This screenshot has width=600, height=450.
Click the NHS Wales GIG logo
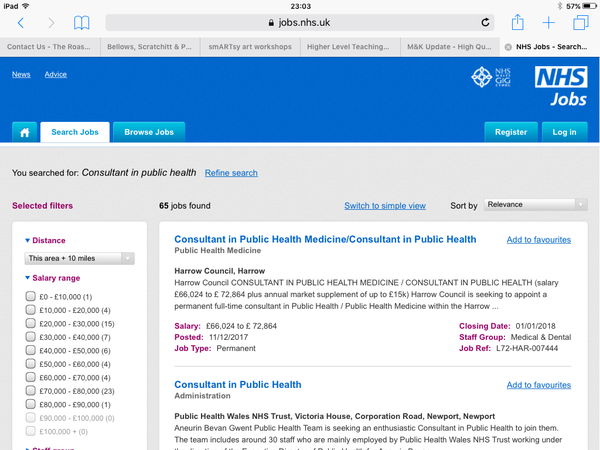[x=491, y=77]
